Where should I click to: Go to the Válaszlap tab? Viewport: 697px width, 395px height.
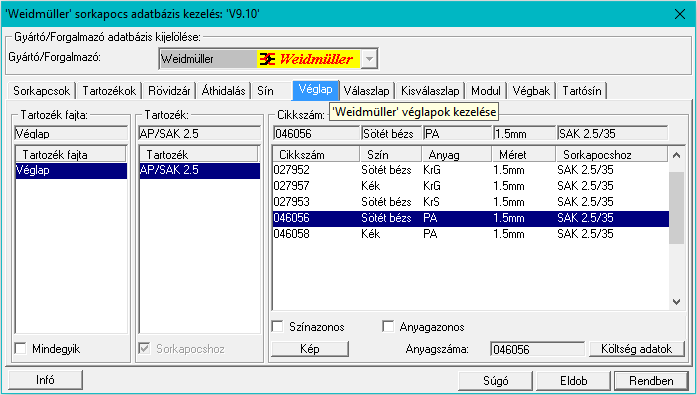point(366,91)
